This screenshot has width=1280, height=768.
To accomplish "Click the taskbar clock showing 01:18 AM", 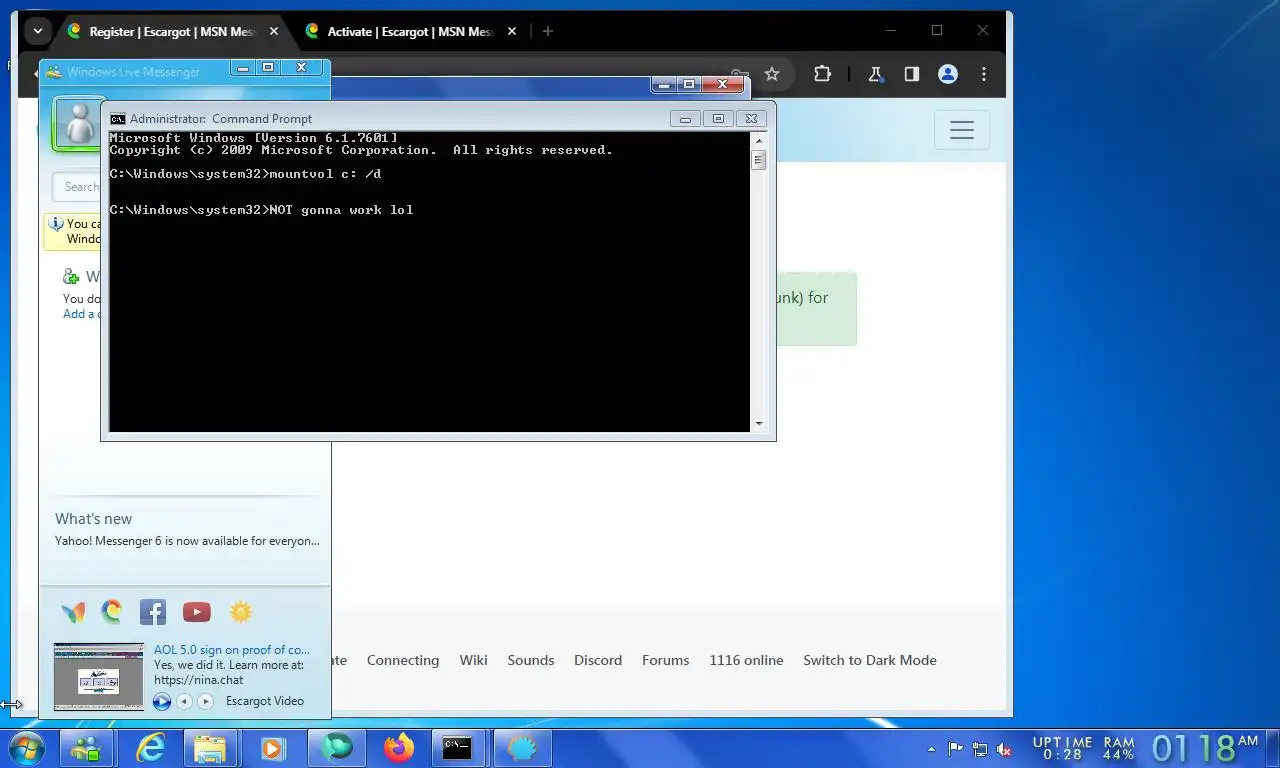I will [x=1205, y=748].
